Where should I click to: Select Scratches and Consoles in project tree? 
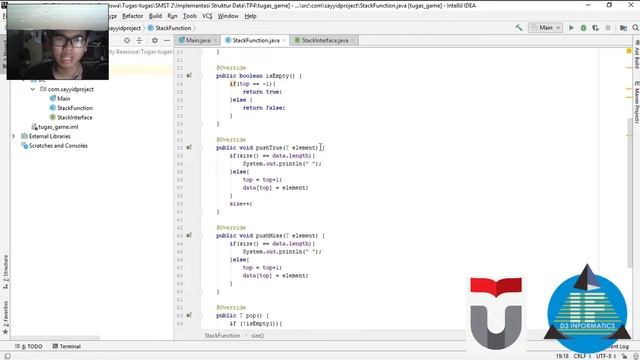(x=54, y=145)
